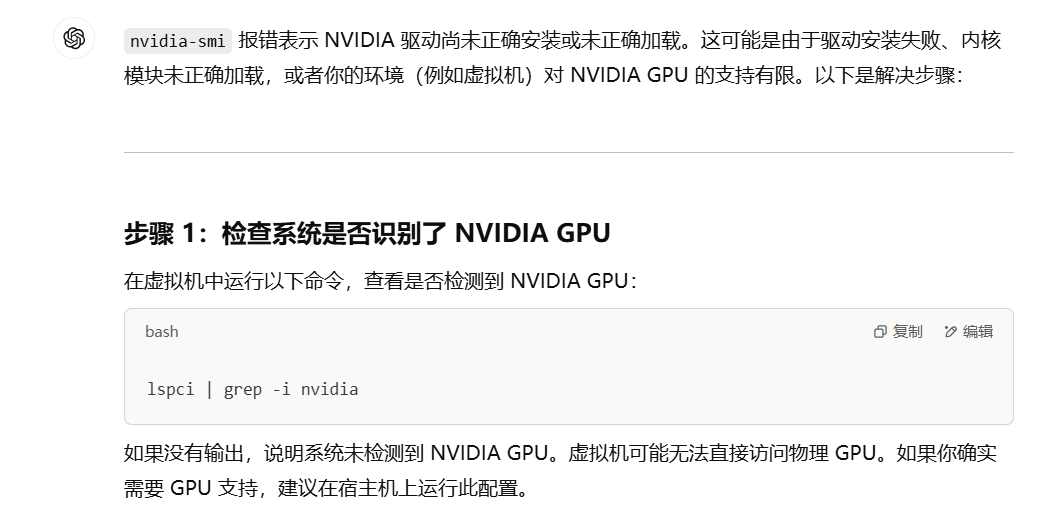Click the bash language label
The image size is (1057, 513).
click(x=161, y=332)
